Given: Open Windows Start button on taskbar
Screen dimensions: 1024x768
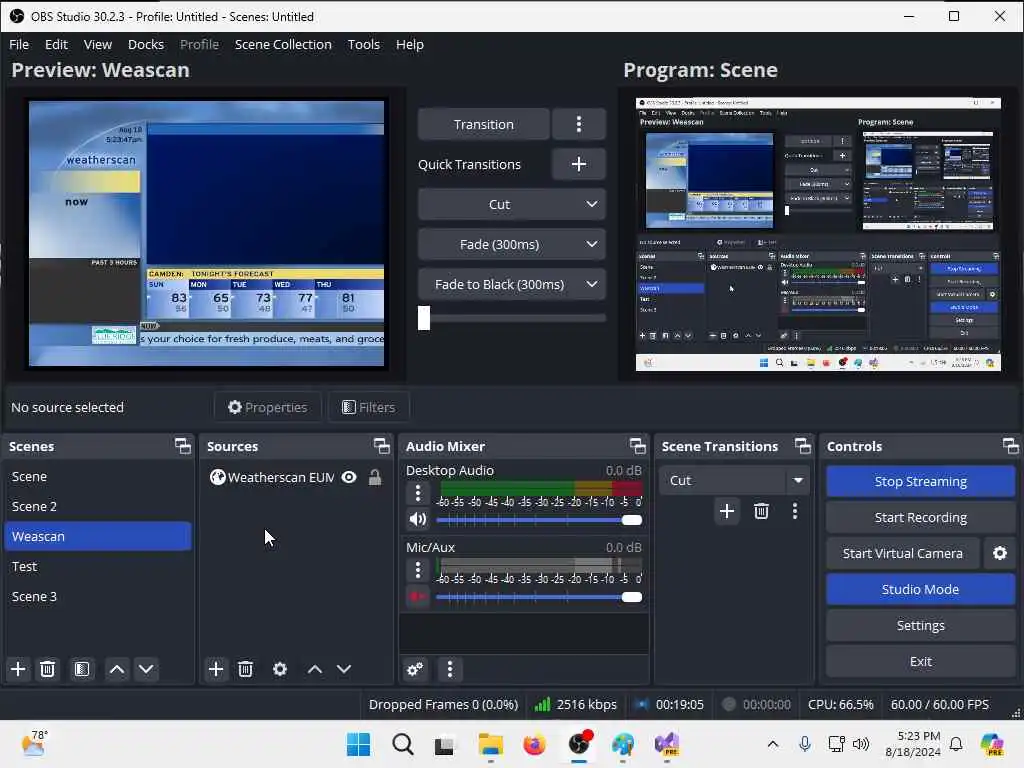Looking at the screenshot, I should point(358,744).
